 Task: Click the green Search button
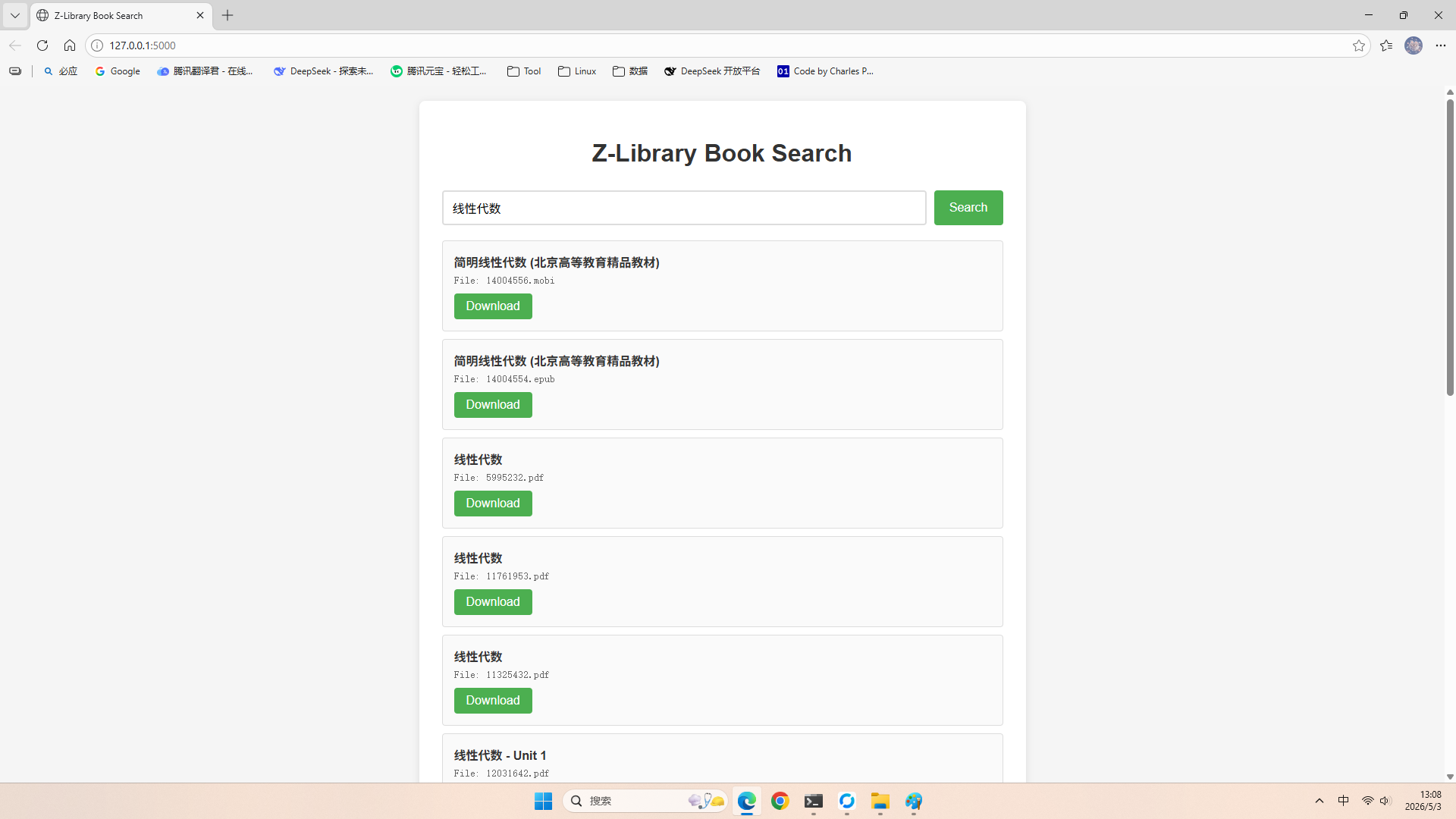pos(968,208)
